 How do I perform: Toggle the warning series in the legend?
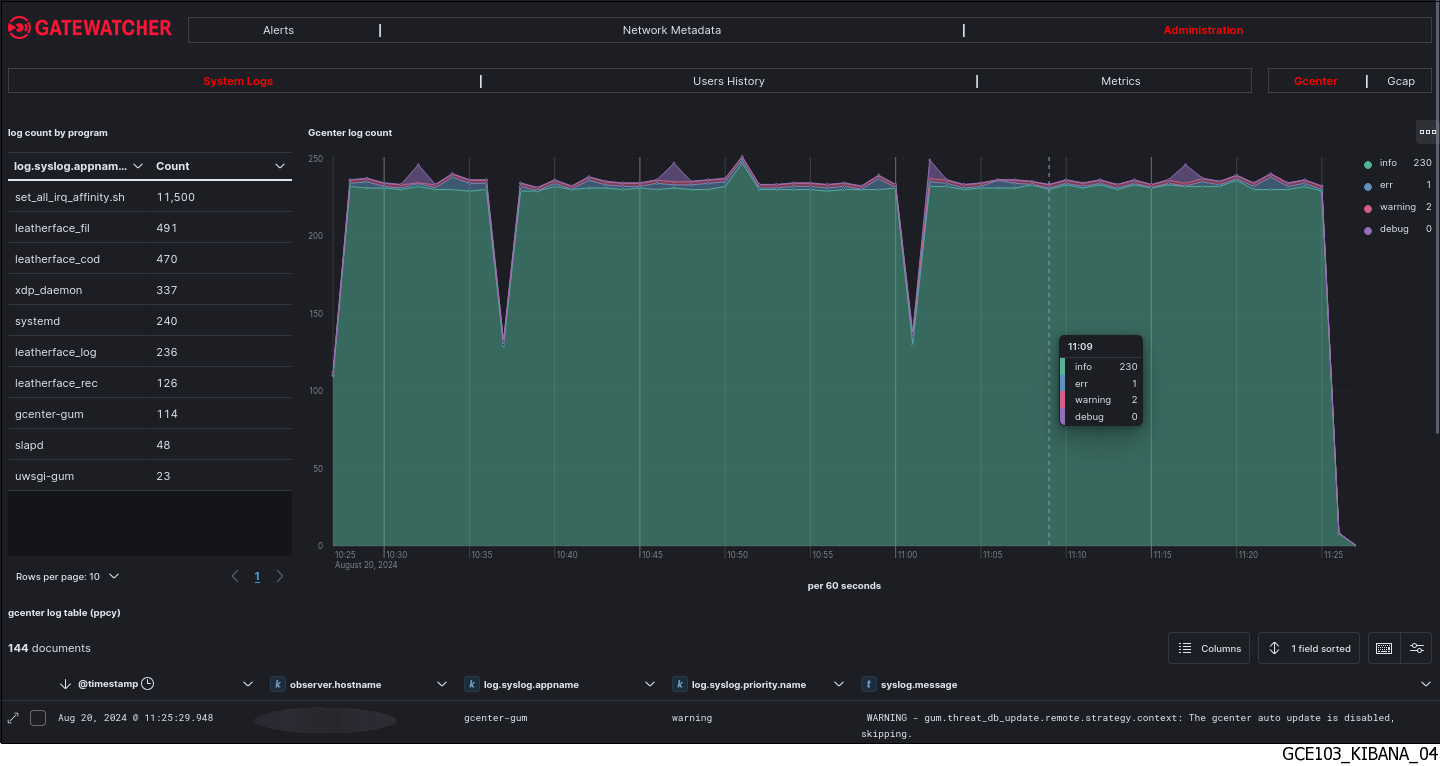[1398, 207]
